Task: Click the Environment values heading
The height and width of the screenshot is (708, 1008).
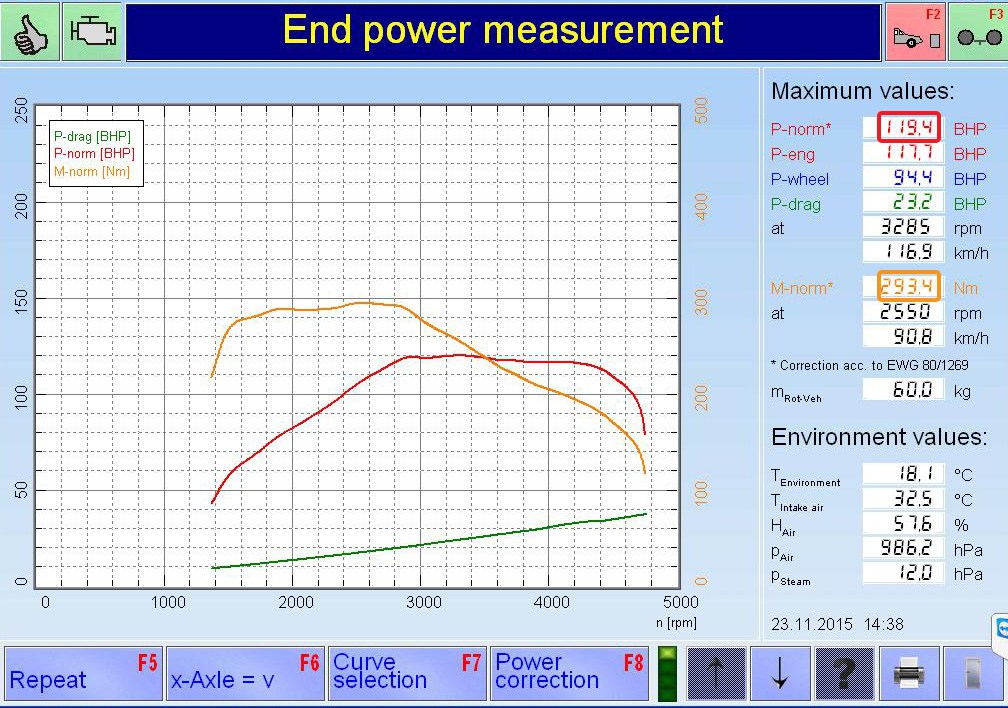Action: tap(879, 437)
